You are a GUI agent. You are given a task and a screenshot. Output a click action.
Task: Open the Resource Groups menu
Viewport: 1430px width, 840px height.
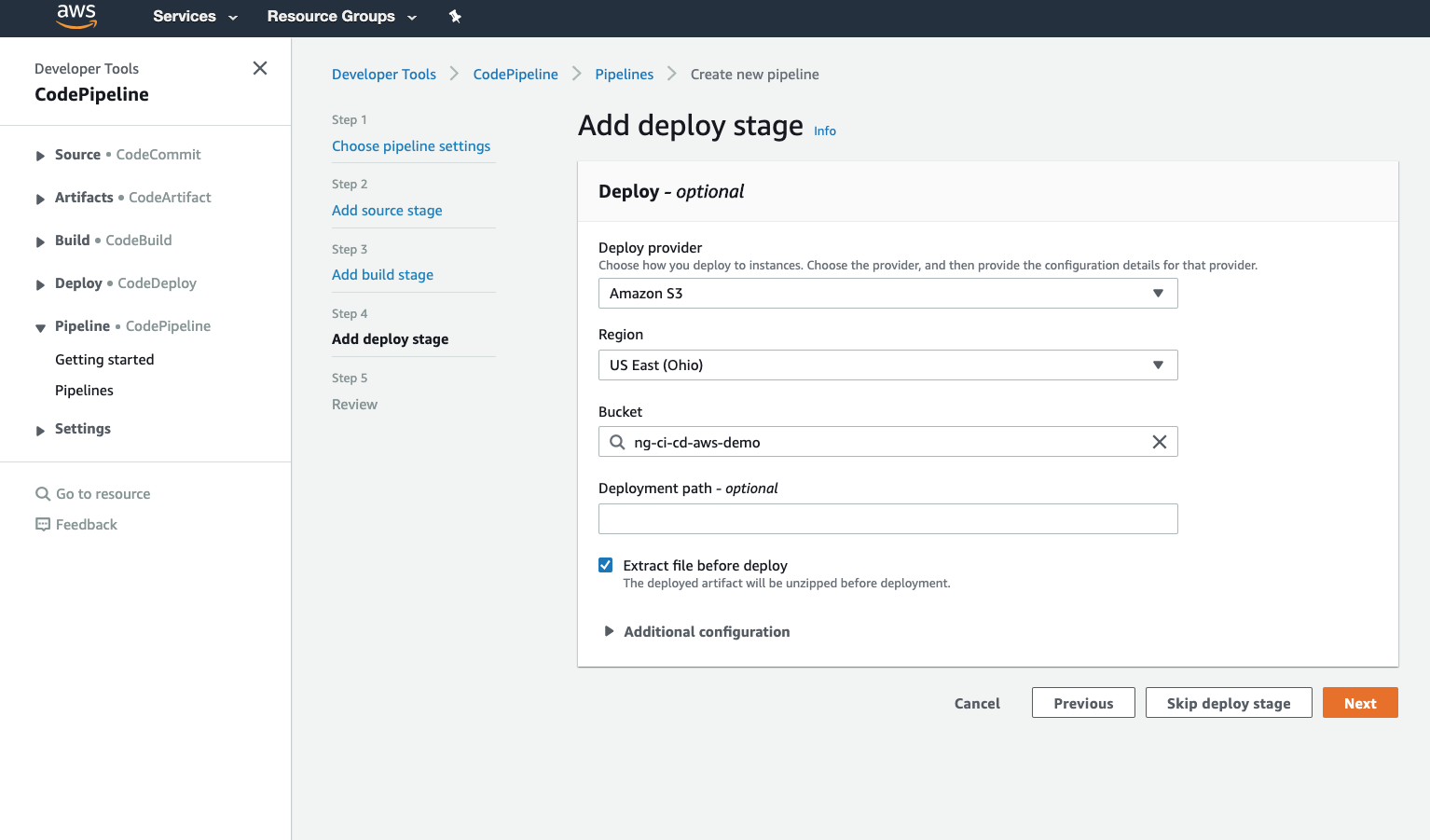tap(341, 16)
